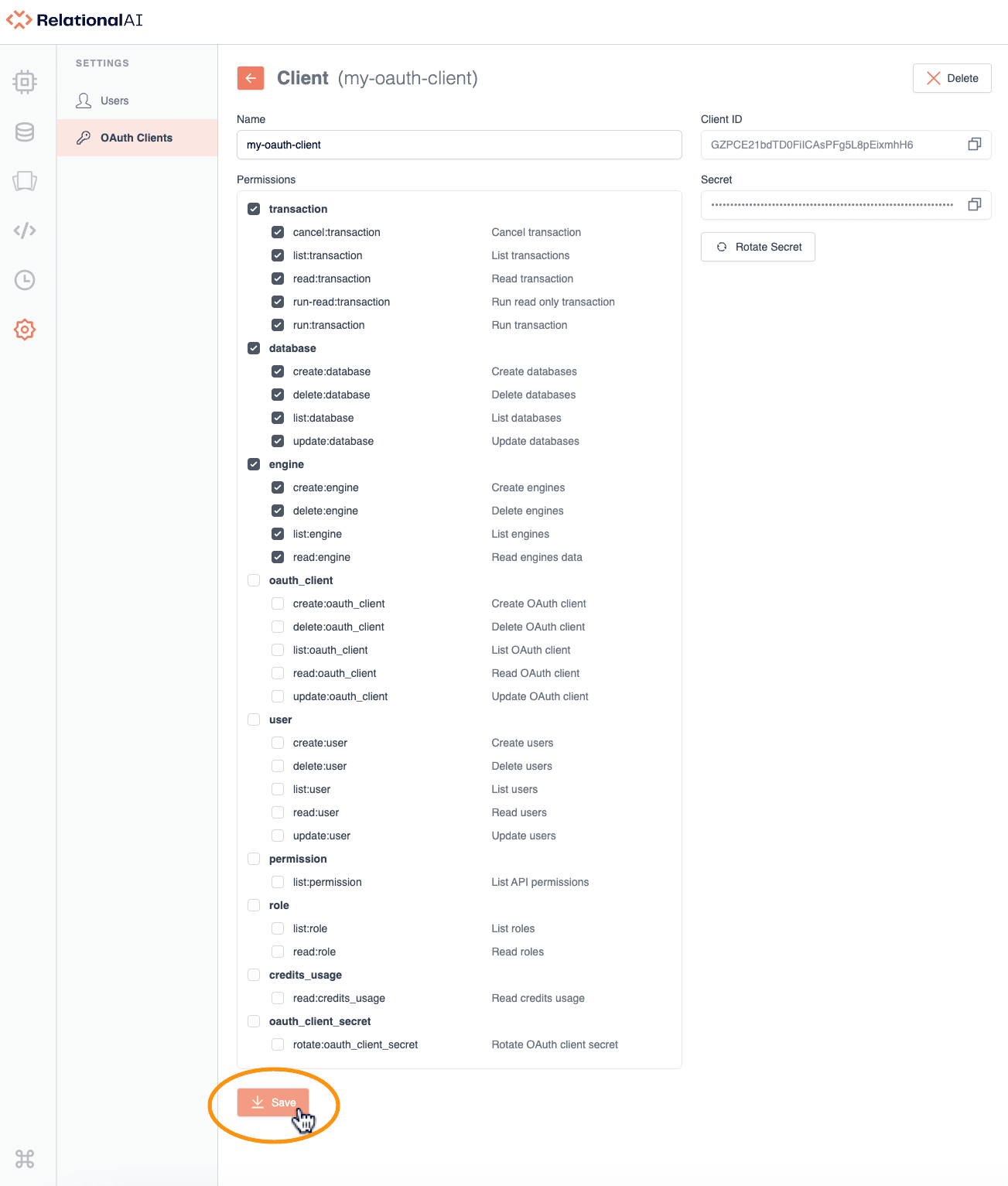Open the Engines chip icon in sidebar
1008x1186 pixels.
[x=25, y=81]
